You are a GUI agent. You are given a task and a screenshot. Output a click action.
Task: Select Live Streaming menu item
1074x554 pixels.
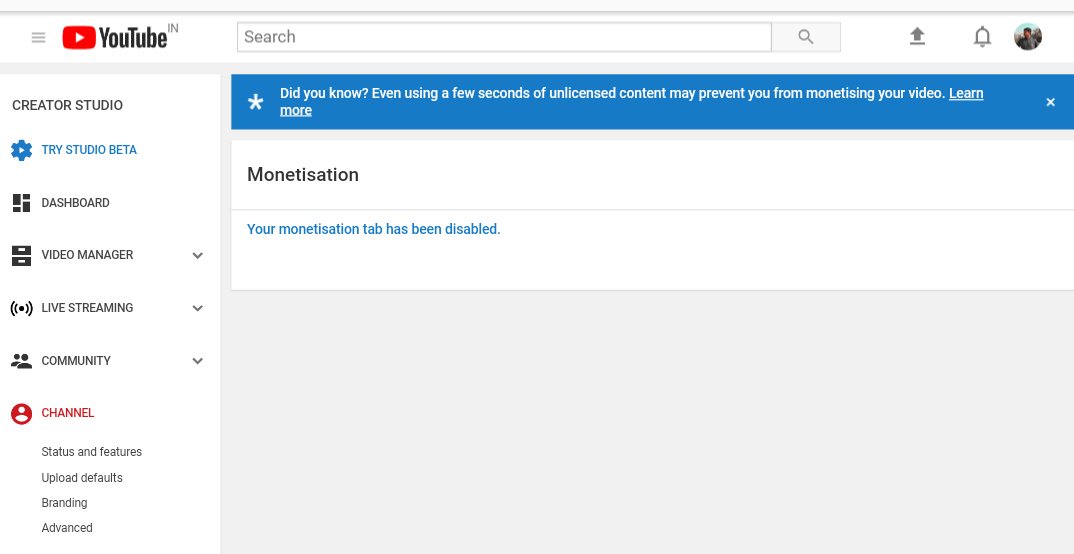point(87,307)
